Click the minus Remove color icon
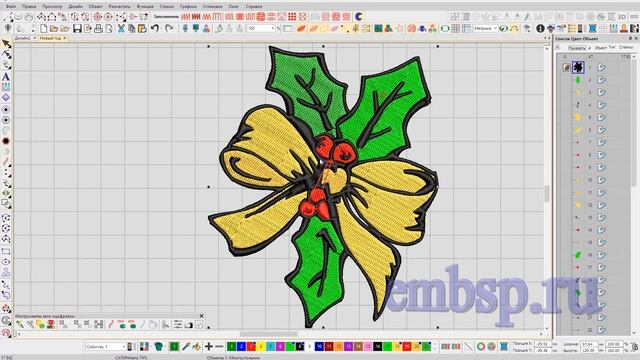 click(219, 347)
